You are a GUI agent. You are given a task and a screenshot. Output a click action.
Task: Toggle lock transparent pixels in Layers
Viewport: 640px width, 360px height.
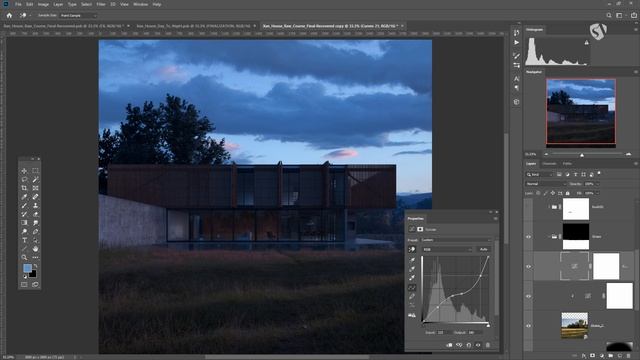pos(538,193)
